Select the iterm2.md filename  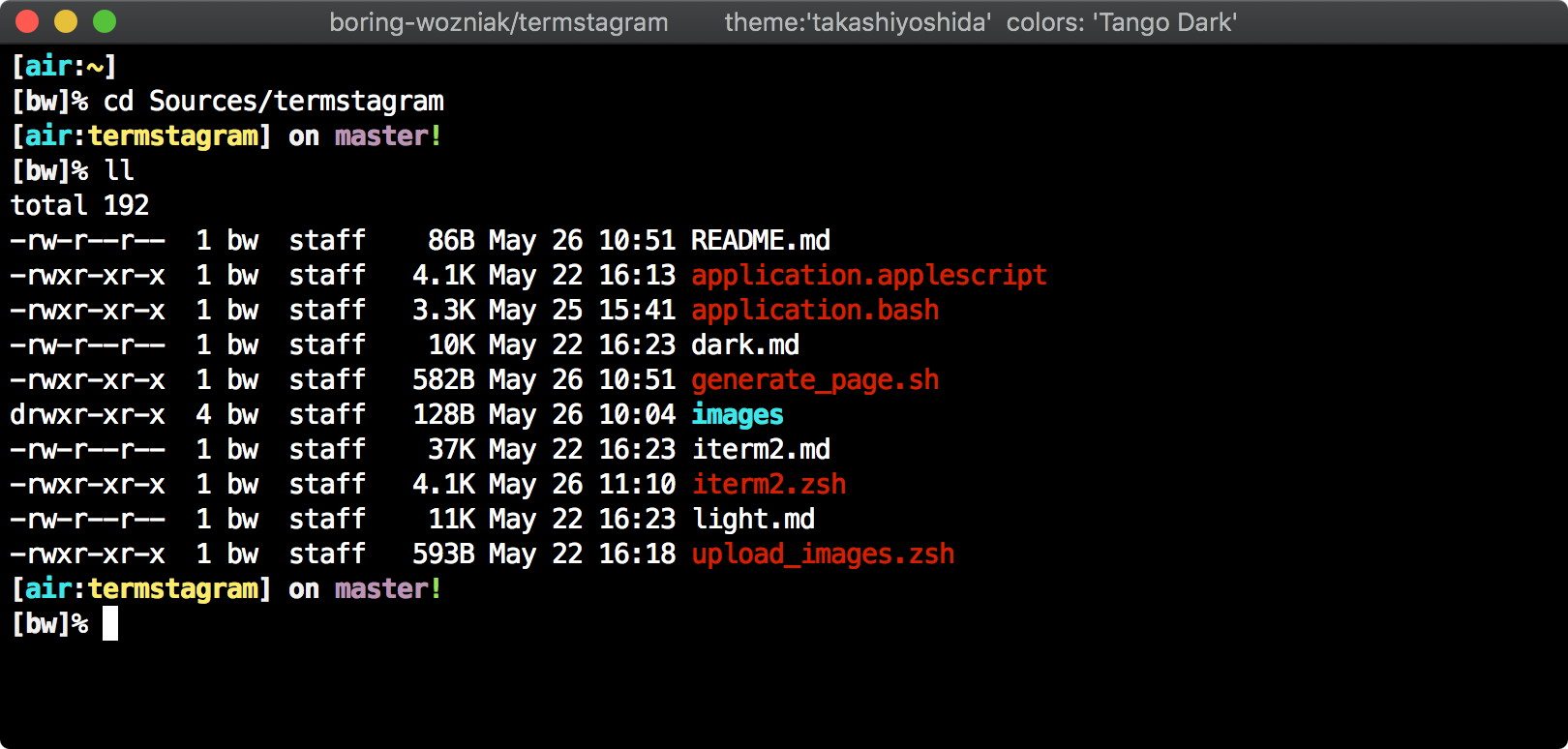(761, 449)
